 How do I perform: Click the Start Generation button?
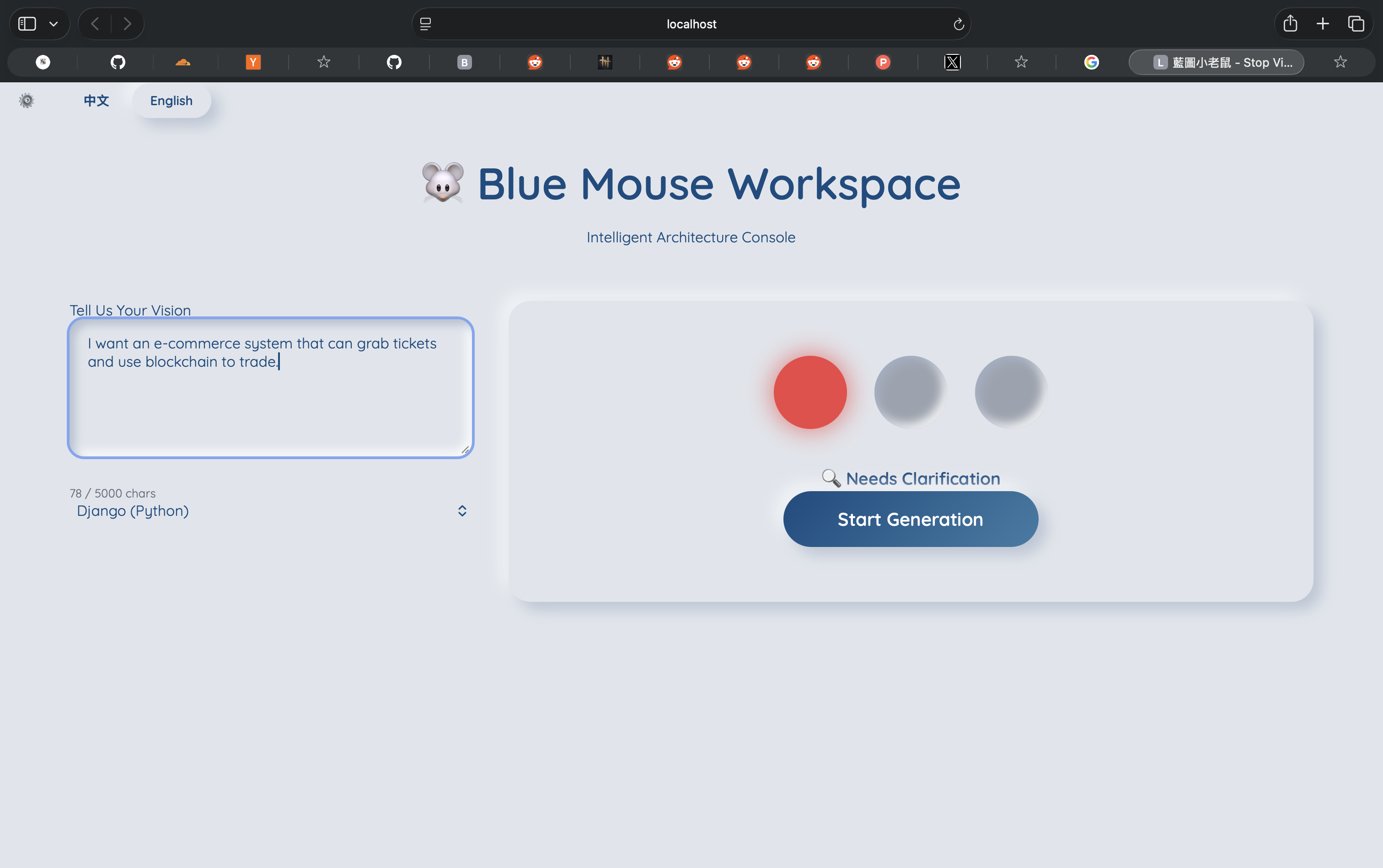pyautogui.click(x=910, y=519)
